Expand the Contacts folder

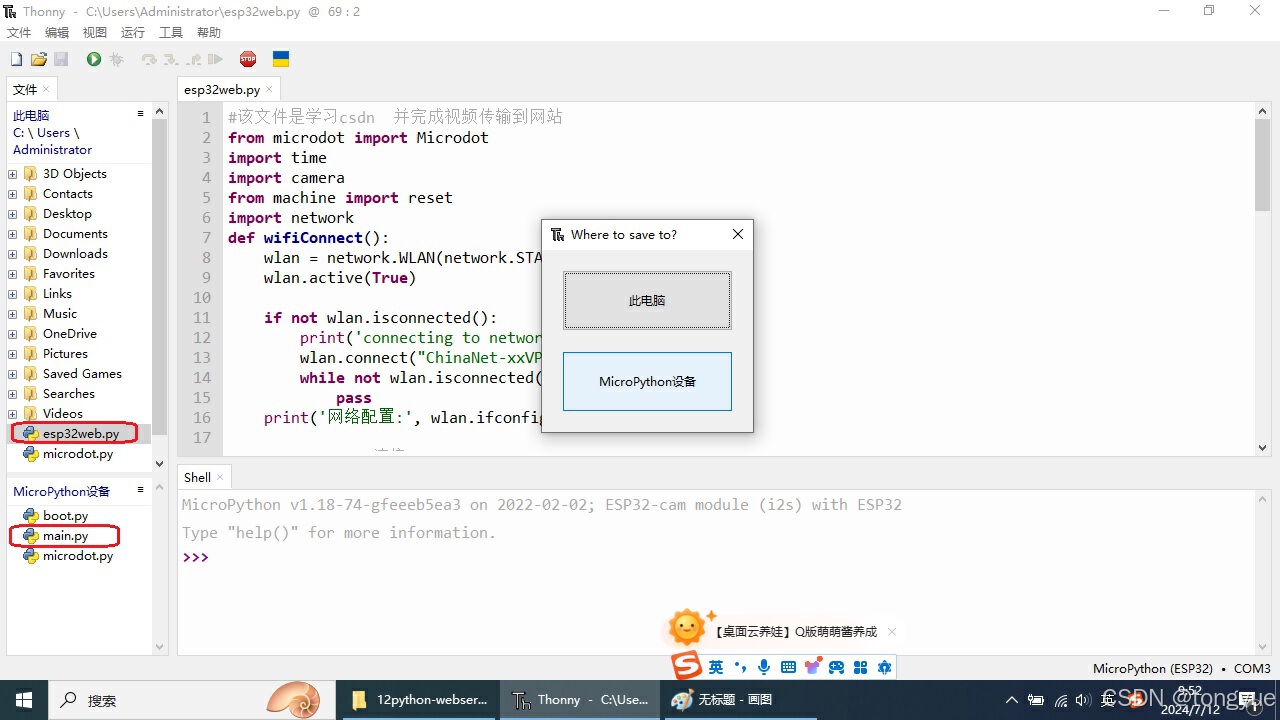pyautogui.click(x=13, y=194)
